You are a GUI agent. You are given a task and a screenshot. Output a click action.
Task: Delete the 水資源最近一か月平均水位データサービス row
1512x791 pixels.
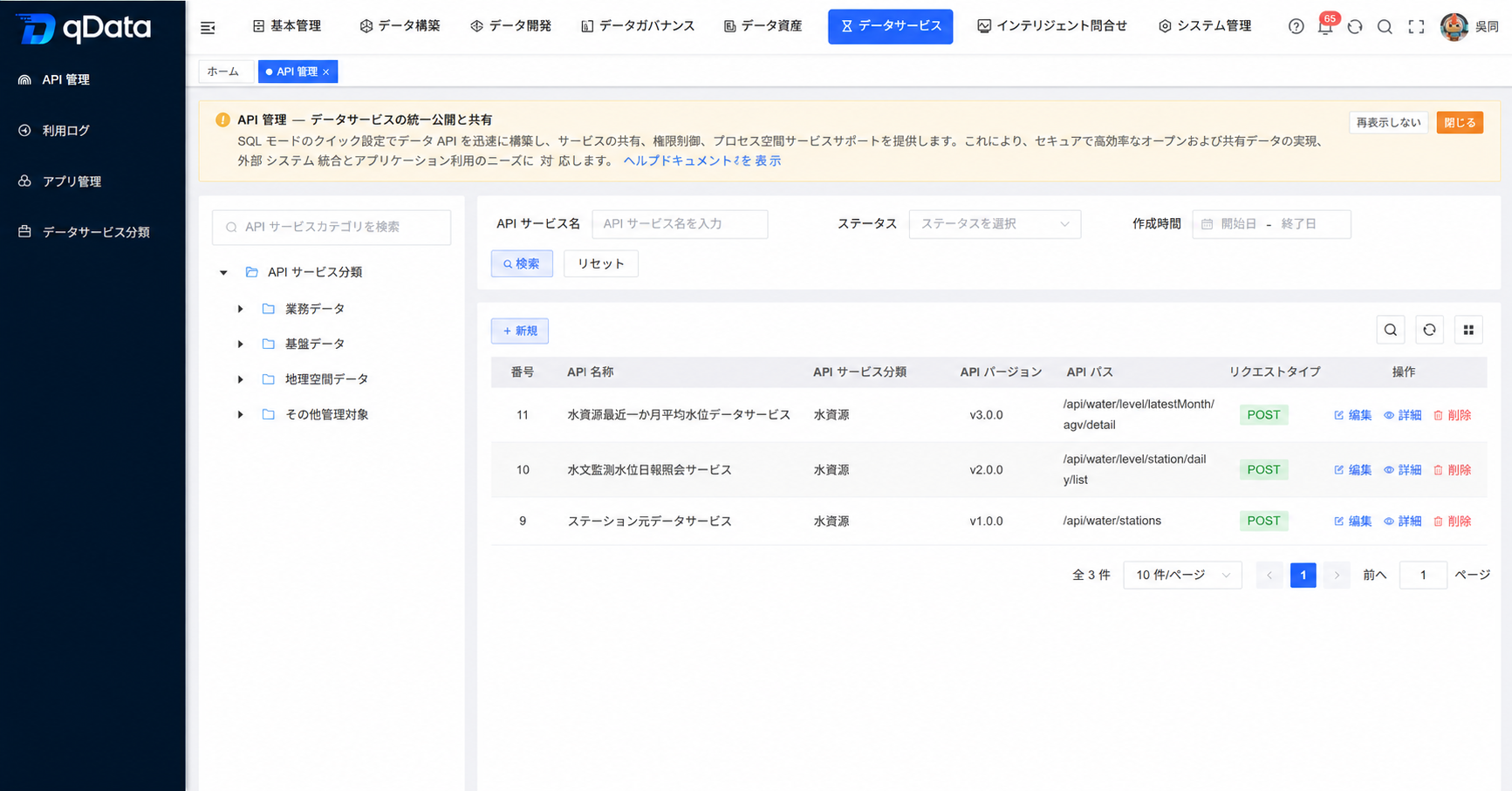pos(1452,415)
